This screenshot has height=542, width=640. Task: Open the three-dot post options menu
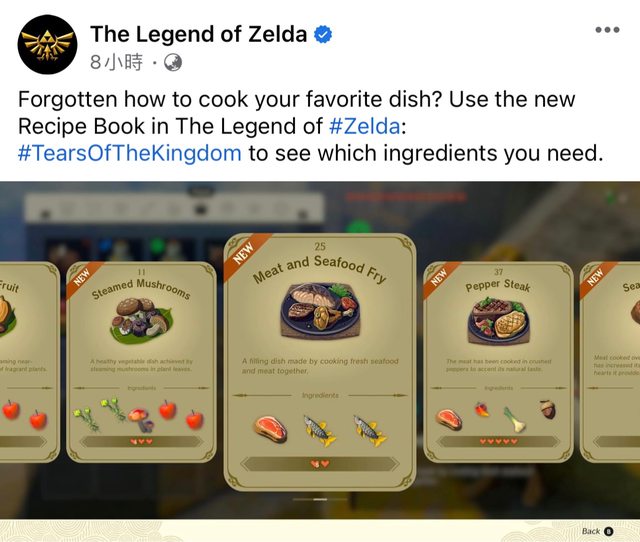pos(607,30)
